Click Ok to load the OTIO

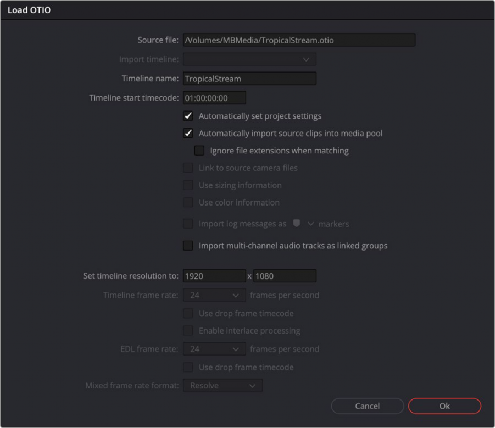[444, 406]
